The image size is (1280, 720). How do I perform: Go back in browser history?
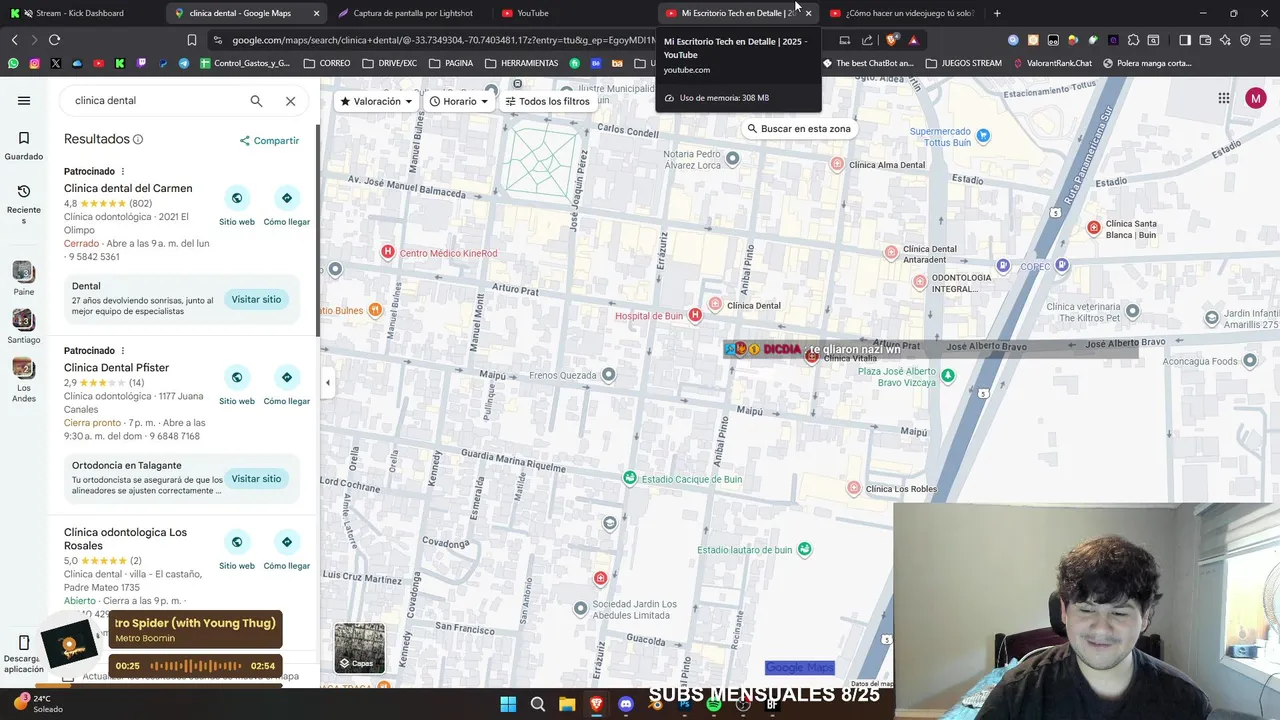(x=14, y=40)
